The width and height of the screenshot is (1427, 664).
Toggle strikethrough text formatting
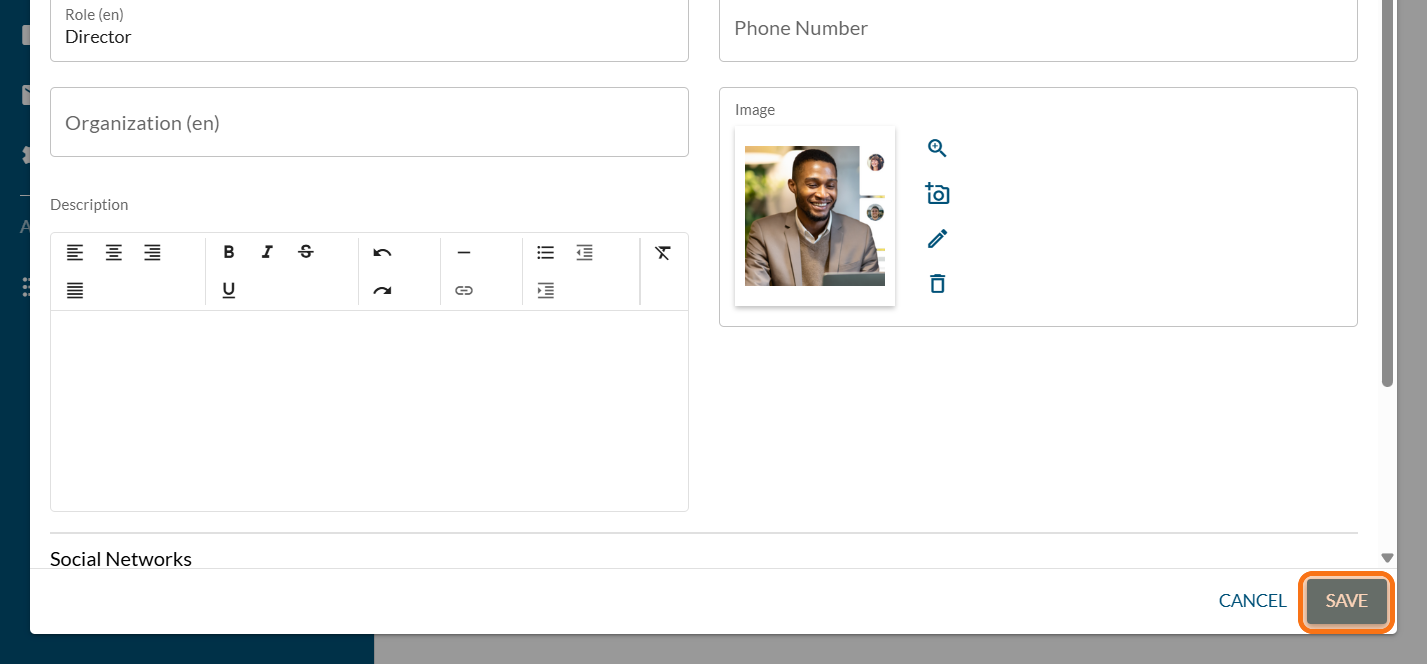click(306, 253)
